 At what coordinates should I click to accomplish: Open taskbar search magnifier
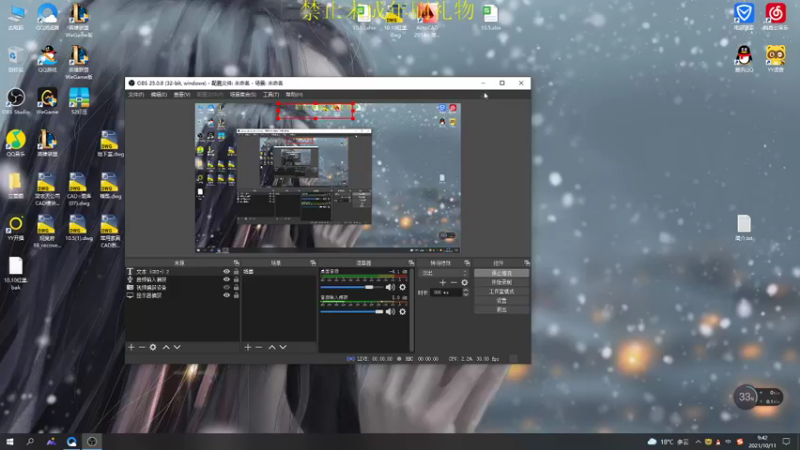[30, 442]
